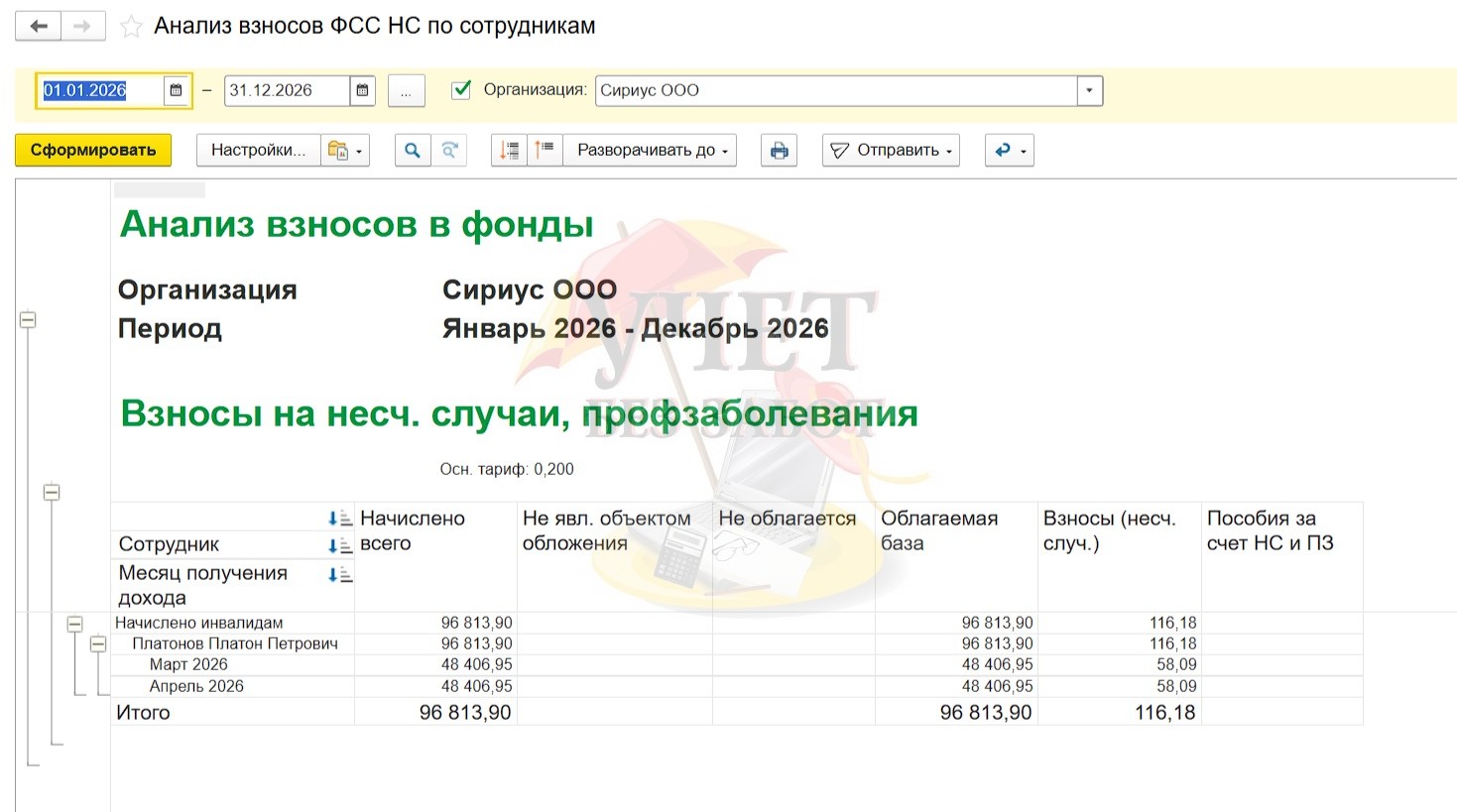
Task: Sort icon beside Месяц получения дохода
Action: [x=339, y=573]
